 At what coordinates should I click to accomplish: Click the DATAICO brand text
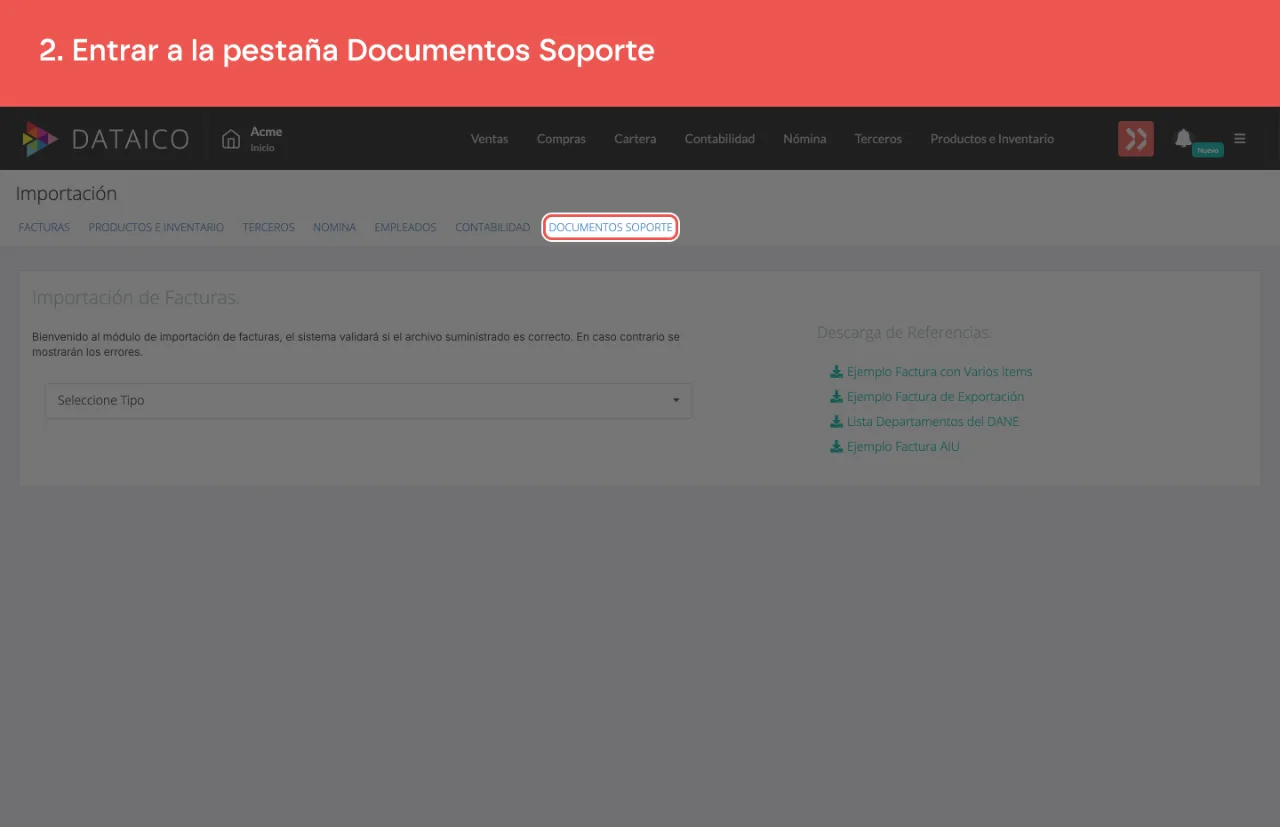coord(130,139)
